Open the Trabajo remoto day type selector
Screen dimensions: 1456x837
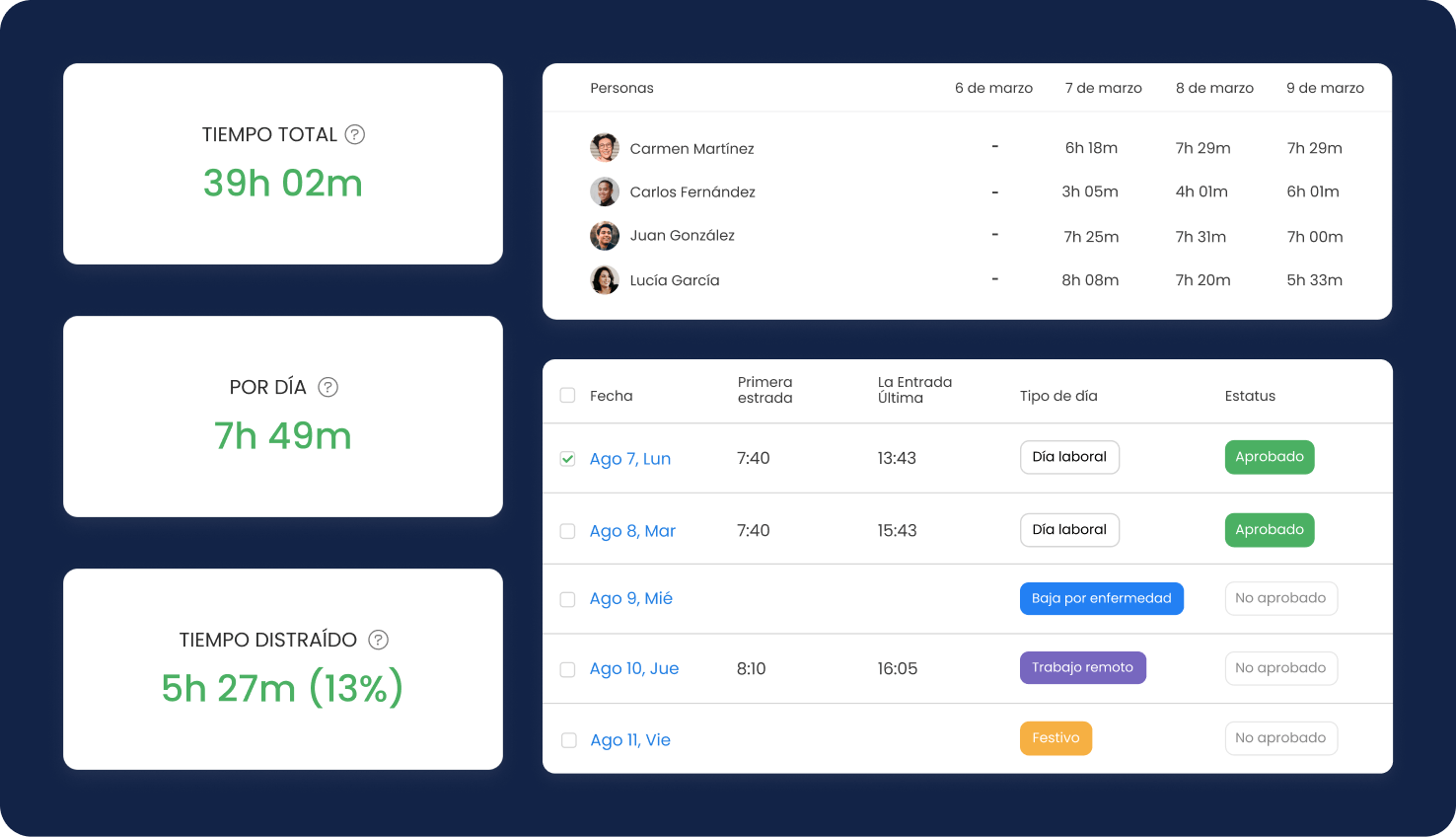tap(1082, 668)
